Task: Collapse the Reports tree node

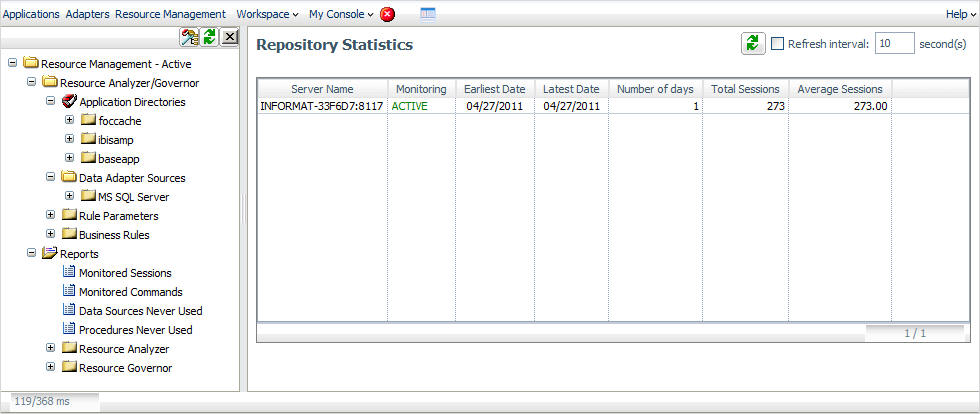Action: (32, 254)
